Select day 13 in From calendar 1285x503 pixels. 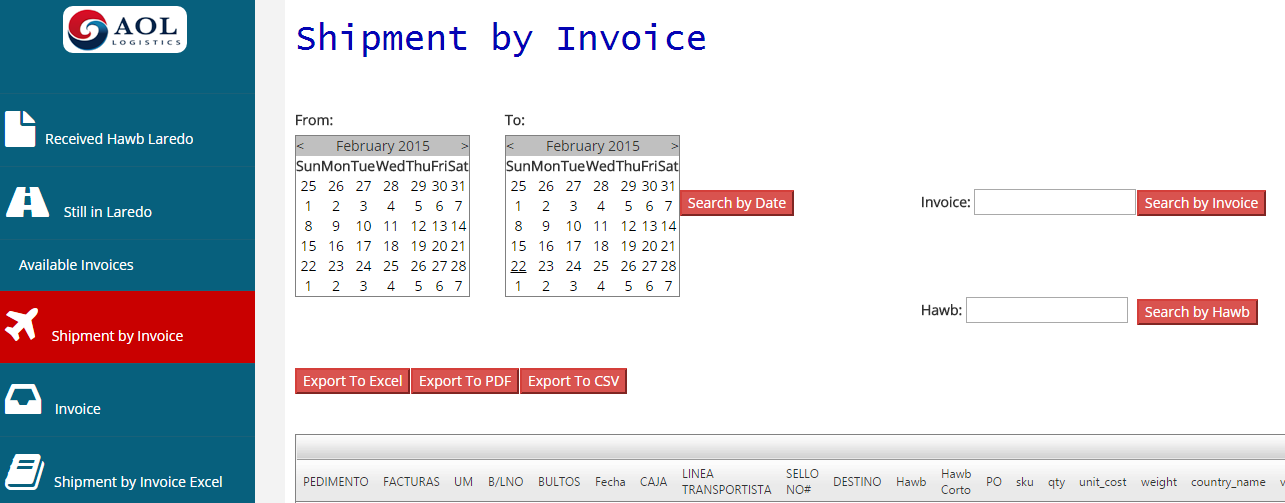click(439, 226)
